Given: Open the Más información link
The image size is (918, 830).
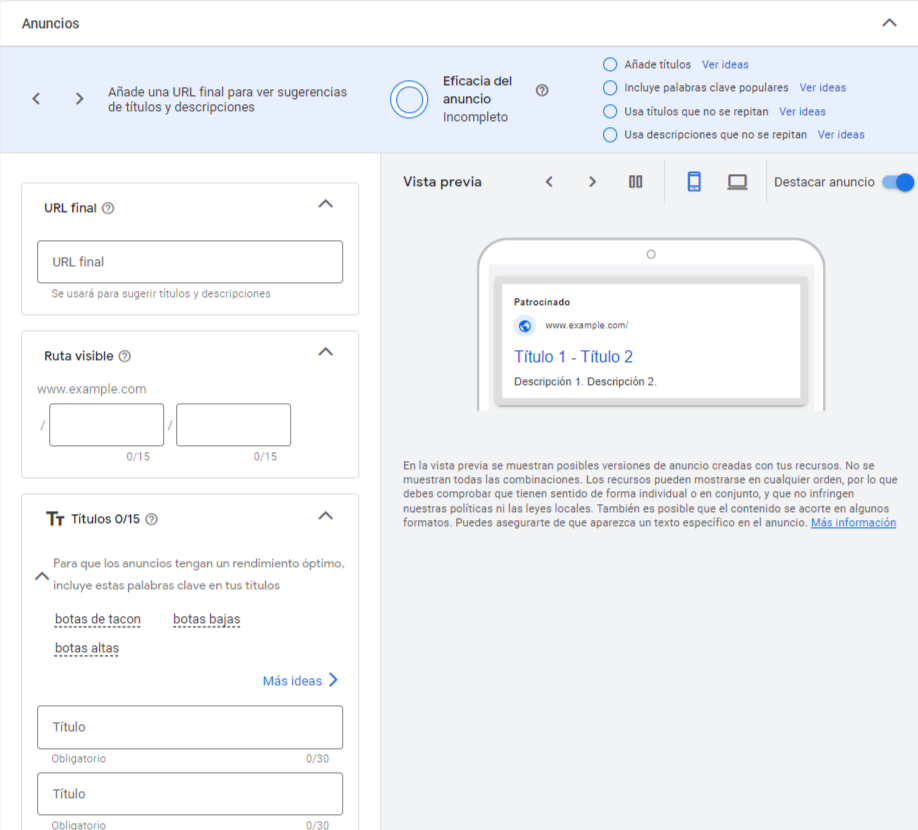Looking at the screenshot, I should point(853,523).
